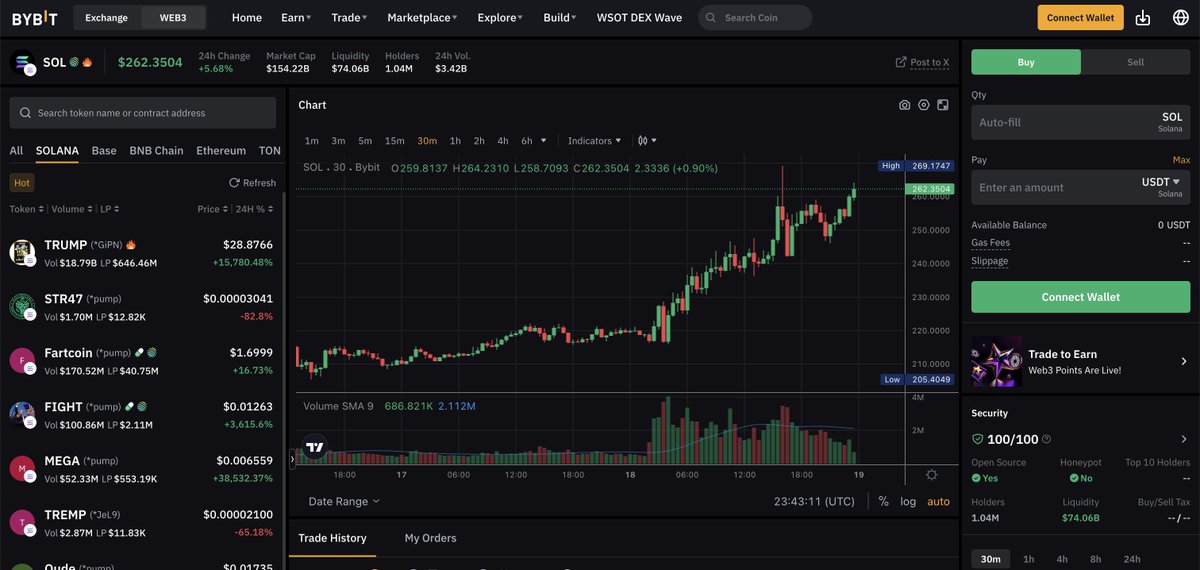Expand chart to fullscreen icon

point(942,105)
